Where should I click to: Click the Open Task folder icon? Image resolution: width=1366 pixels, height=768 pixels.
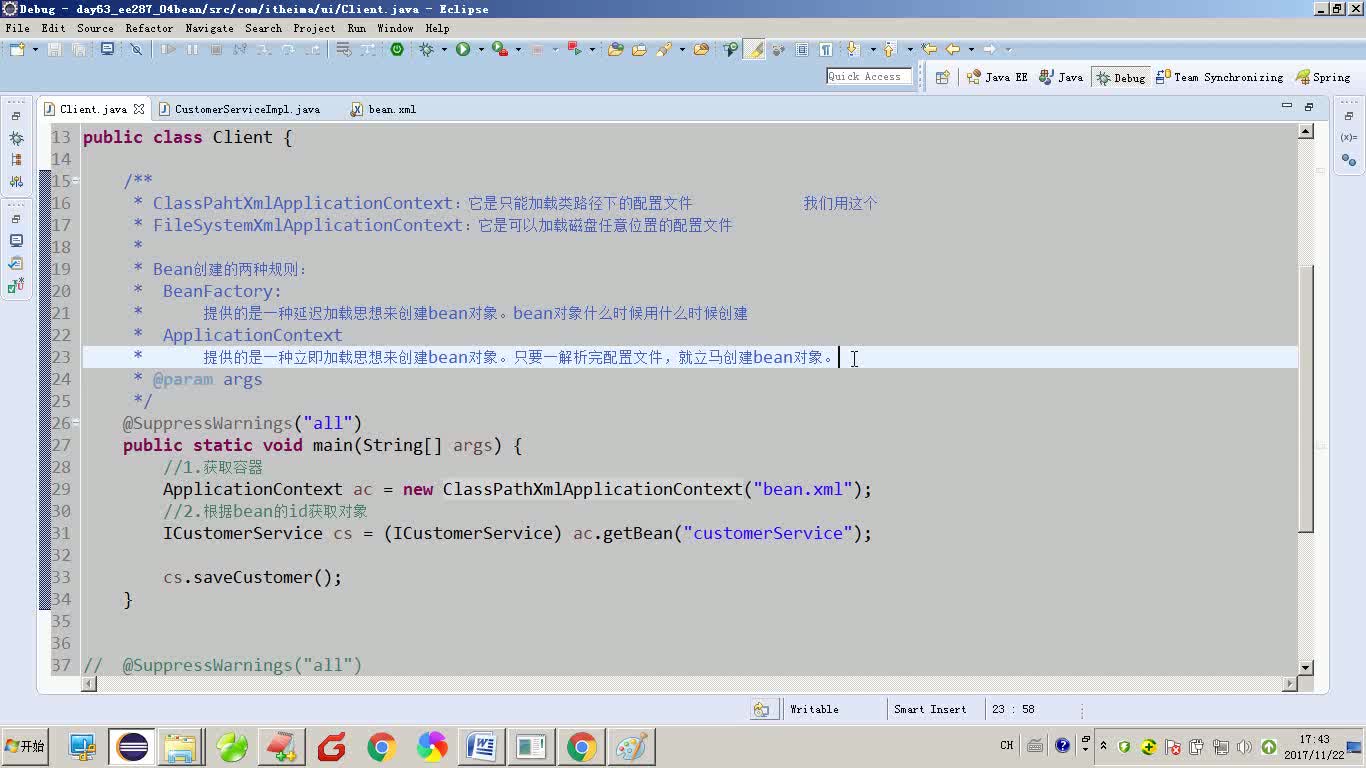pyautogui.click(x=639, y=49)
